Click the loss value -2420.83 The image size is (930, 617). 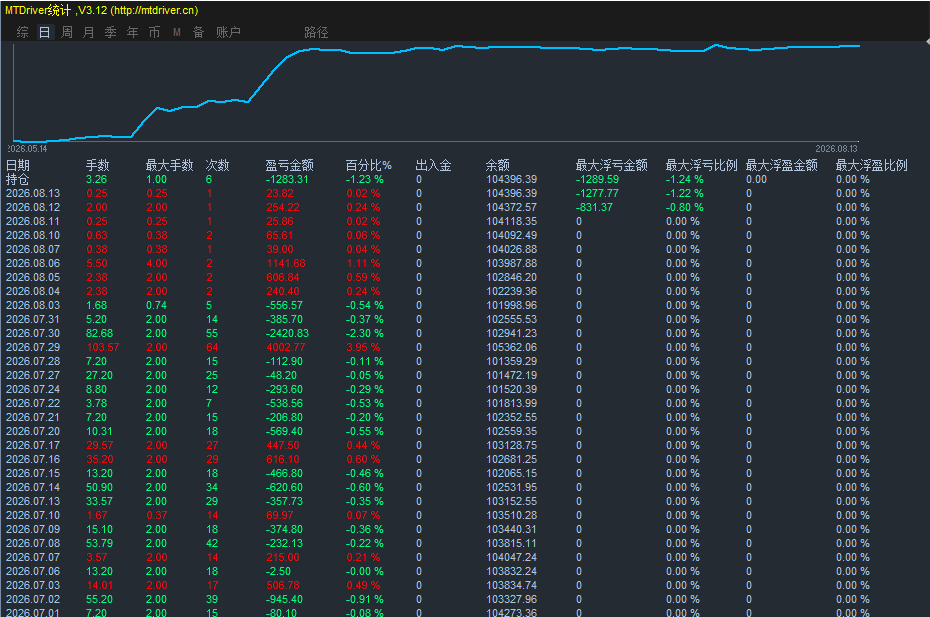288,333
